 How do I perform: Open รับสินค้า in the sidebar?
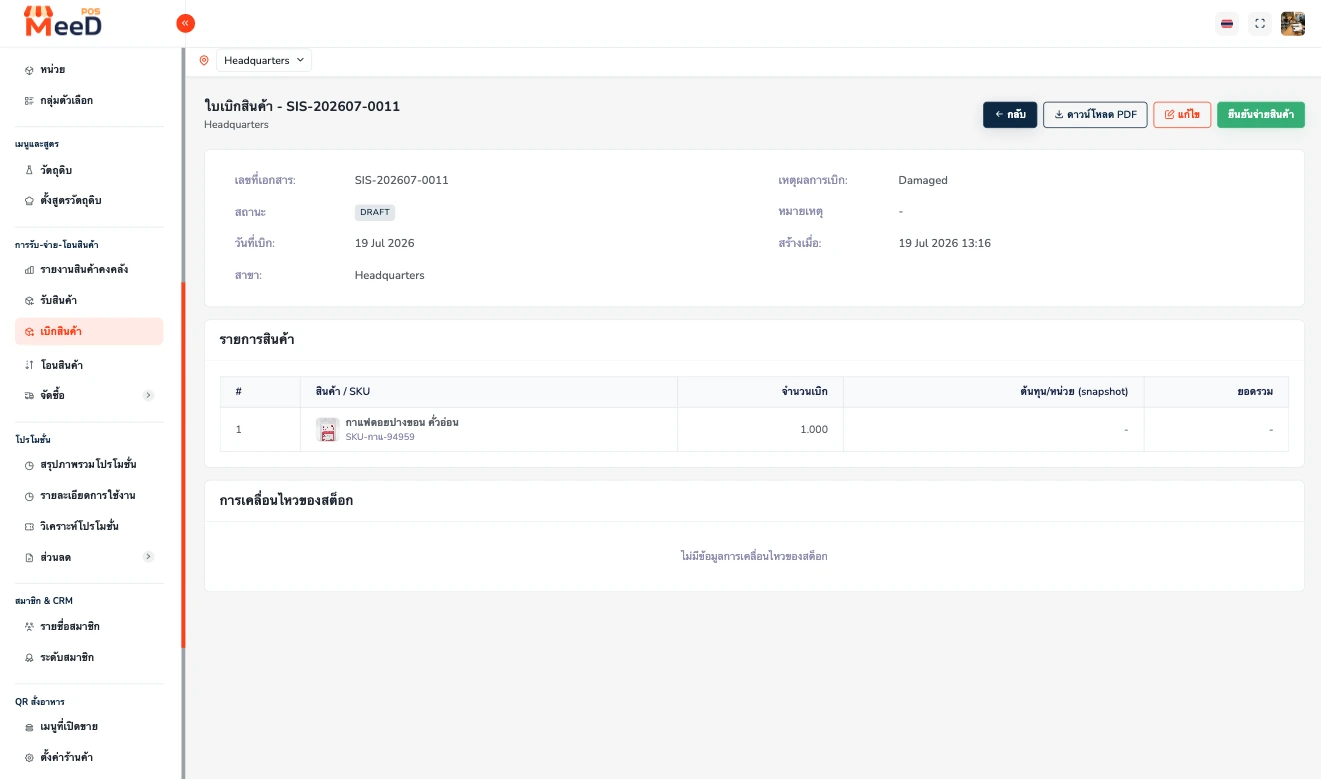tap(89, 301)
